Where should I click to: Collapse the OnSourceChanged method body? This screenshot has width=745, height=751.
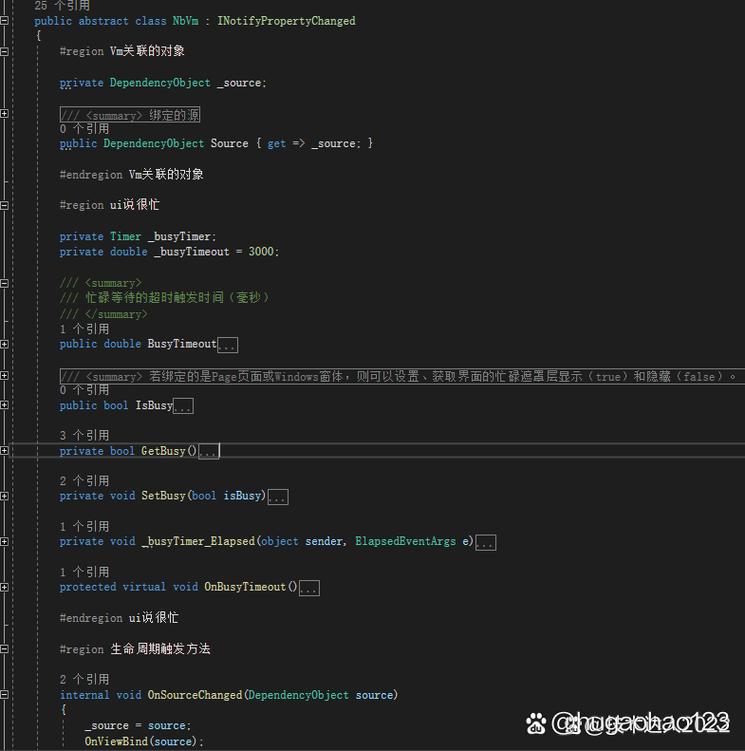tap(4, 694)
